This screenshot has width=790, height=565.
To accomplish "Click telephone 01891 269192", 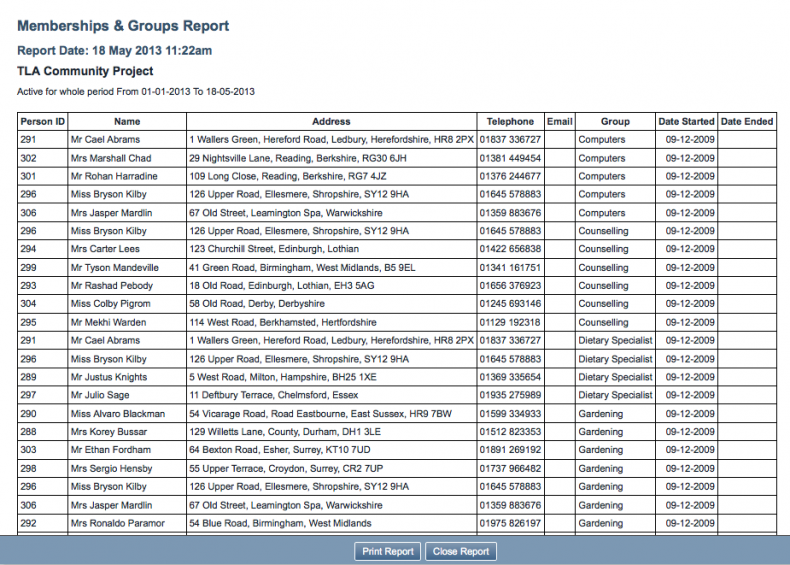I will (510, 450).
